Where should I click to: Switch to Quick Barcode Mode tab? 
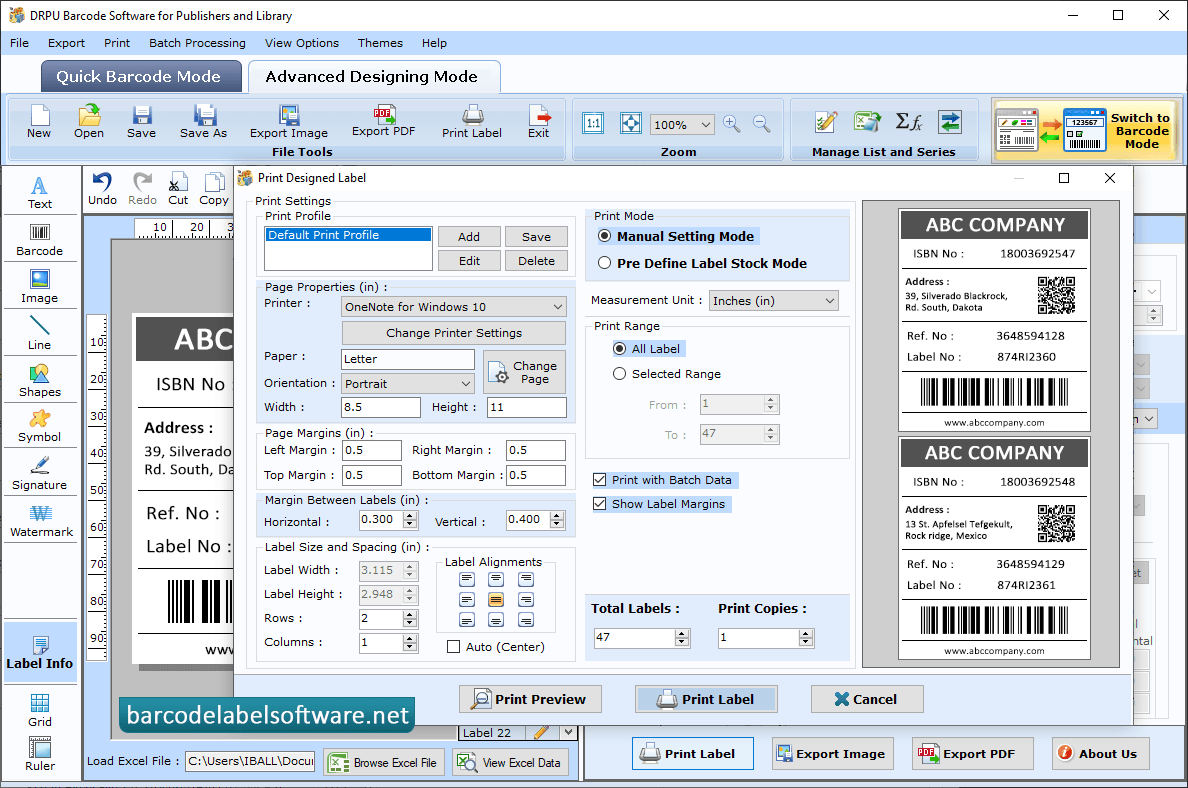[x=141, y=77]
